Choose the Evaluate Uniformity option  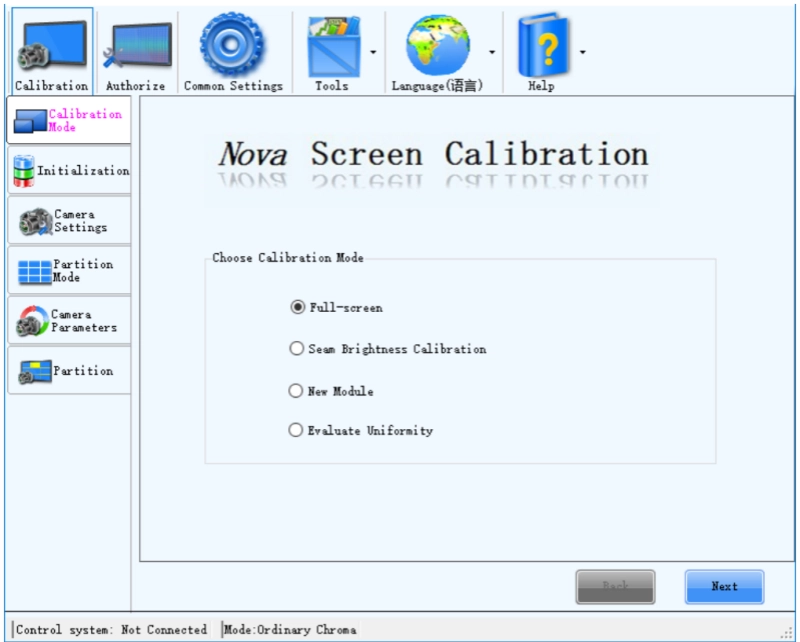tap(296, 430)
